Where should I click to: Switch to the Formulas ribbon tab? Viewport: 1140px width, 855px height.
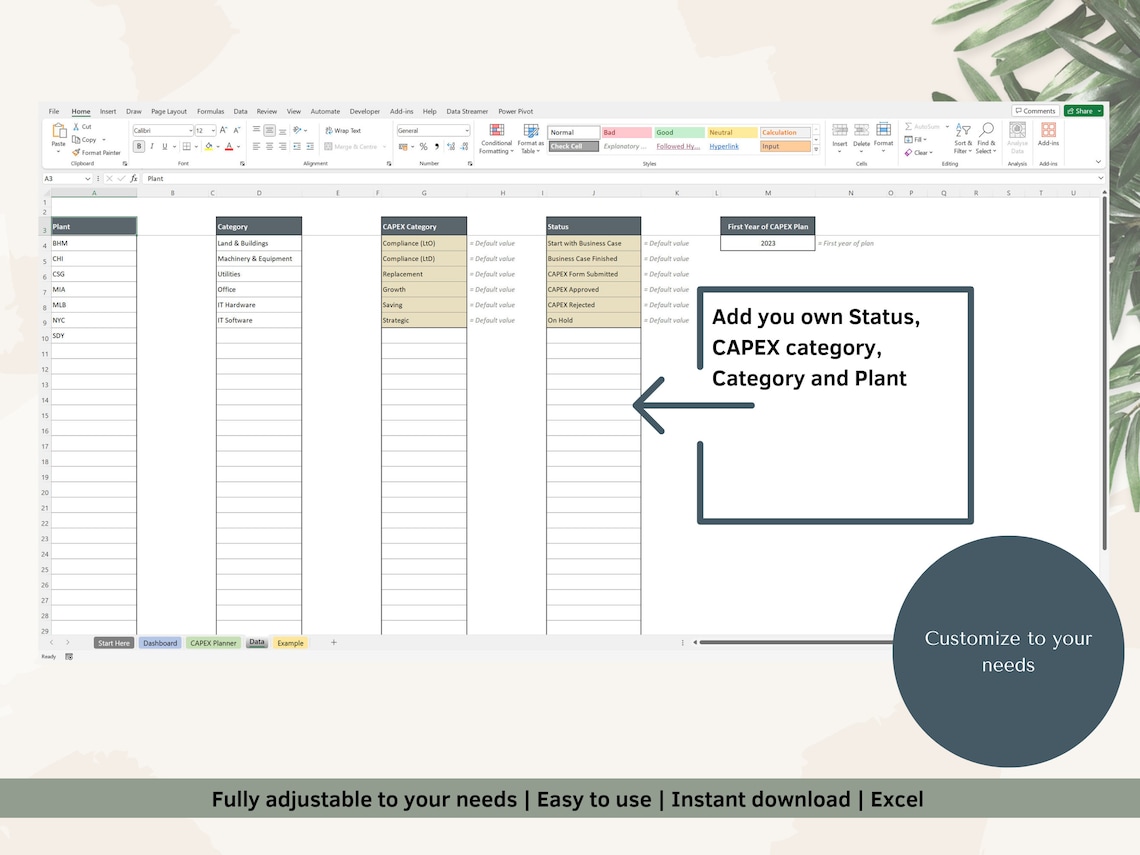coord(210,112)
